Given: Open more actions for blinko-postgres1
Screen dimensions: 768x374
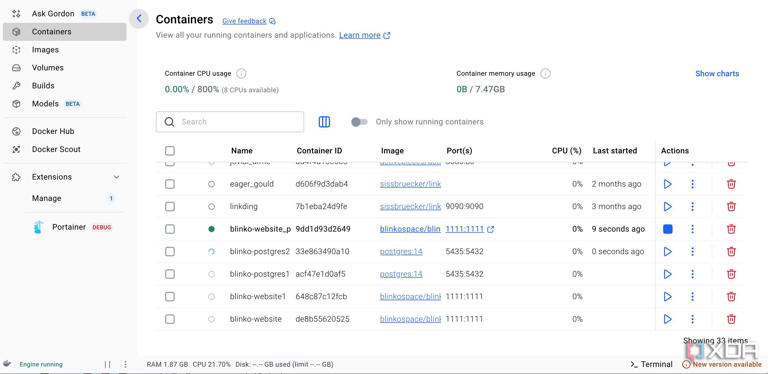Looking at the screenshot, I should [692, 274].
